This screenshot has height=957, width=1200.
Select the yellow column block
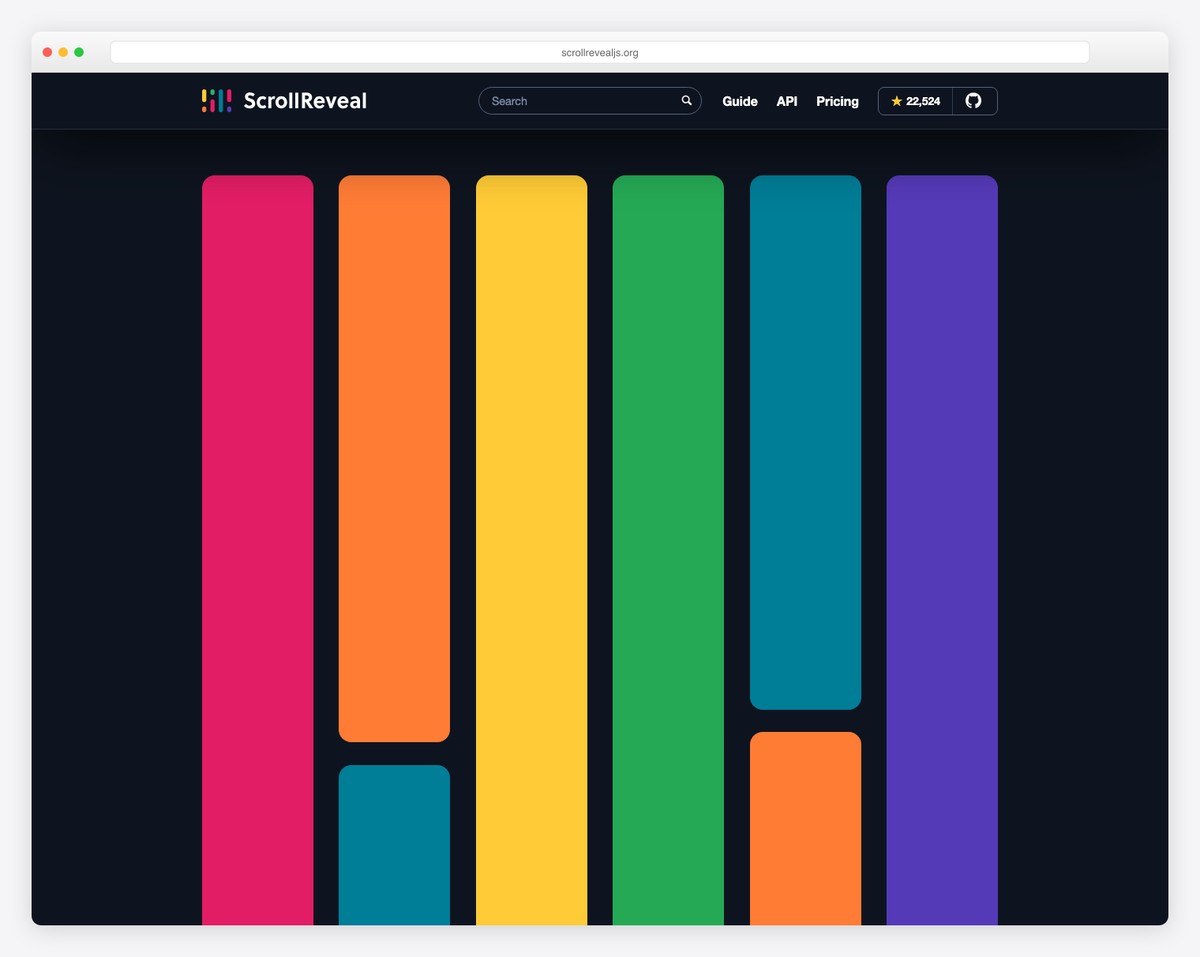(x=531, y=550)
